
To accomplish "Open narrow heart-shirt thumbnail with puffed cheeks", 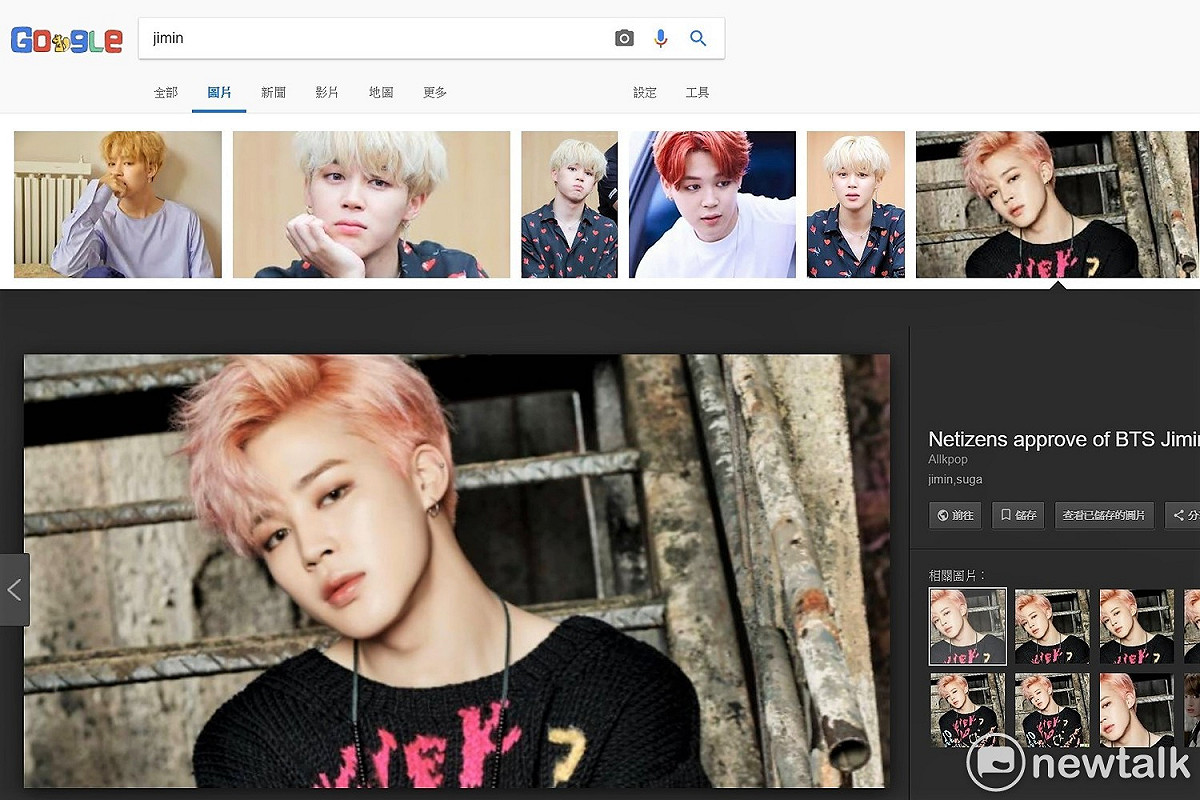I will [569, 204].
